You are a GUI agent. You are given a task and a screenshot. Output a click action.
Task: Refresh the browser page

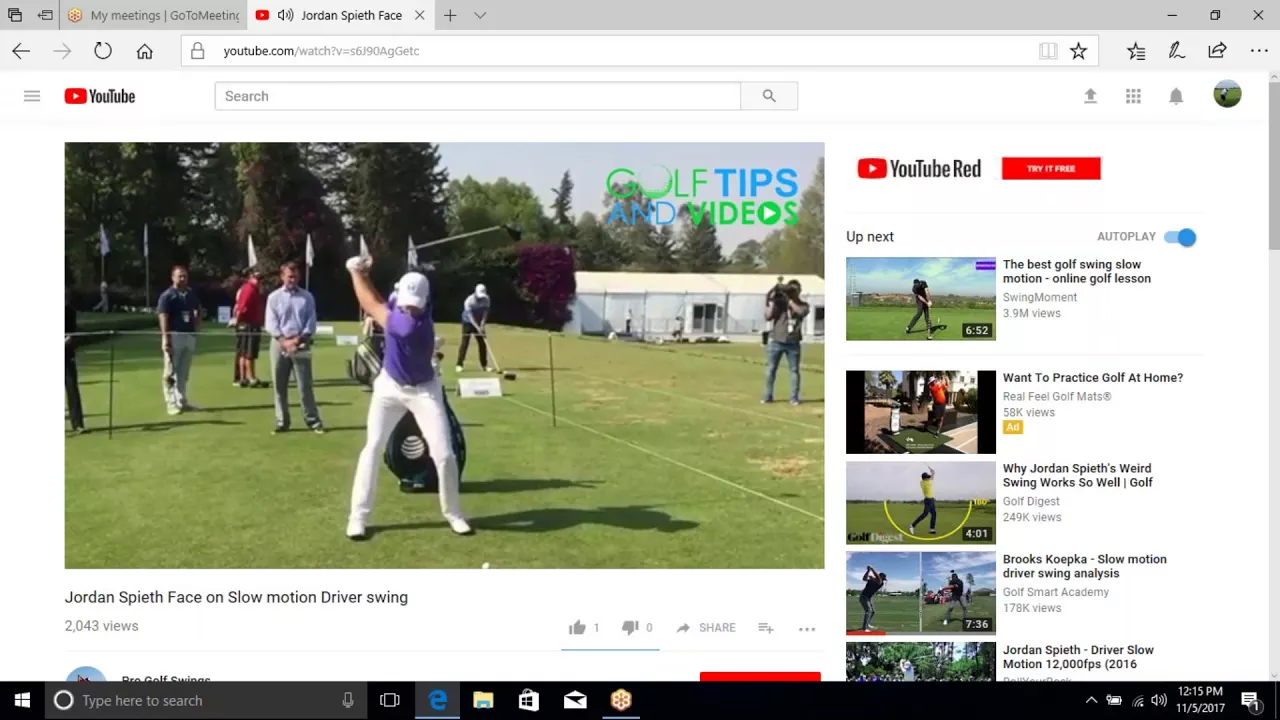pyautogui.click(x=103, y=51)
